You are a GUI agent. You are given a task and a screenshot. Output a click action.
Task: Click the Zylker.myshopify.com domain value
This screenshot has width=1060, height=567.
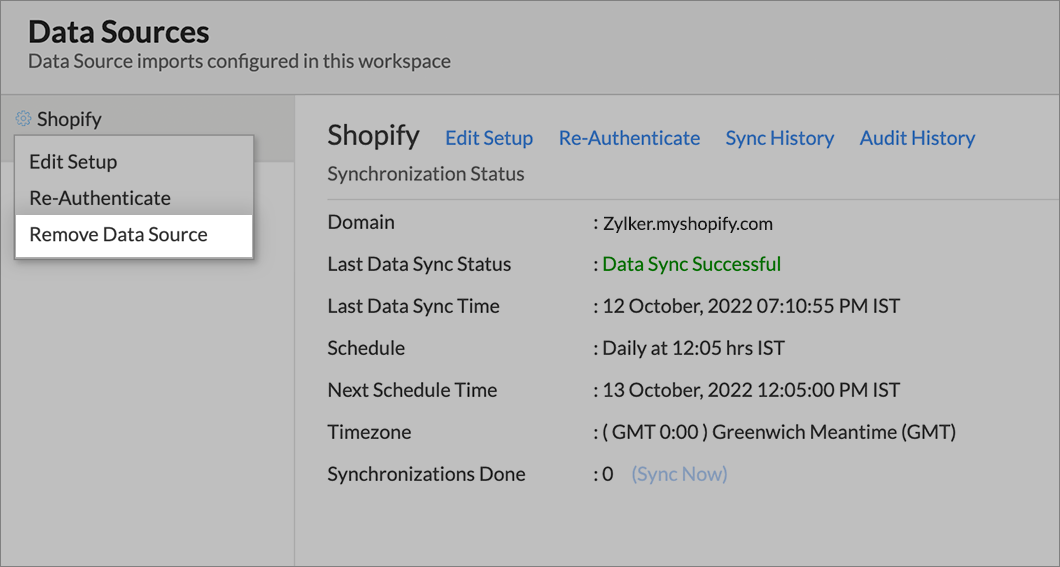click(x=687, y=223)
